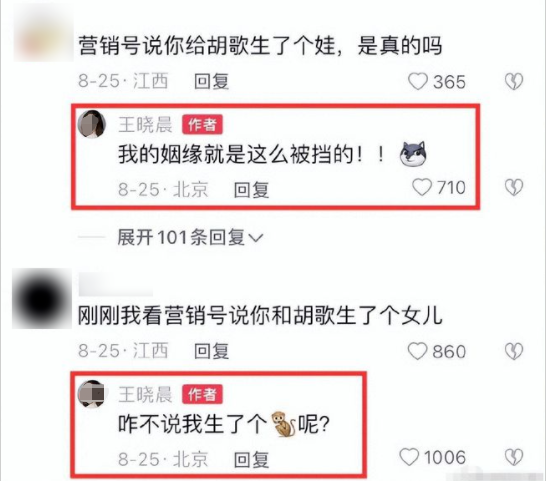This screenshot has width=547, height=481.
Task: Expand 展开101条回复 replies
Action: pyautogui.click(x=190, y=238)
